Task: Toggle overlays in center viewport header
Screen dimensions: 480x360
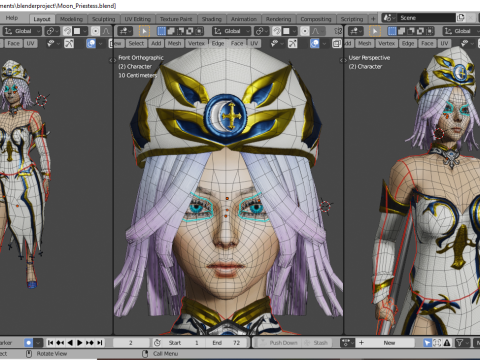Action: coord(315,43)
